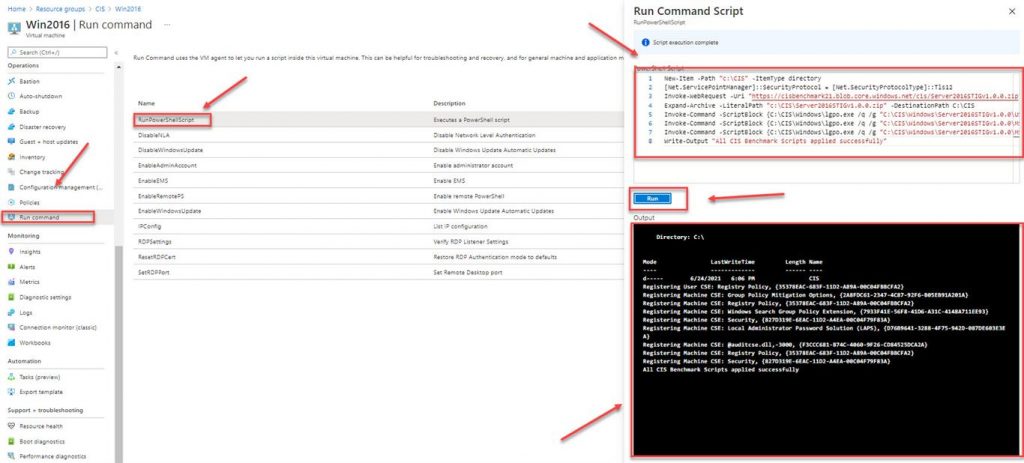Screen dimensions: 1024x463
Task: Go to Home breadcrumb
Action: (x=16, y=9)
